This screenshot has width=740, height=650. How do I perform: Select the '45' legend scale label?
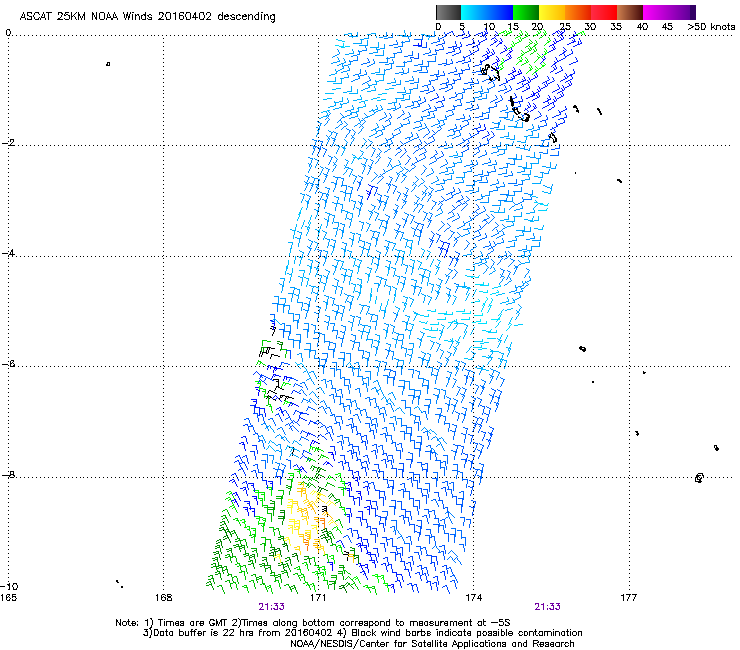[x=667, y=27]
